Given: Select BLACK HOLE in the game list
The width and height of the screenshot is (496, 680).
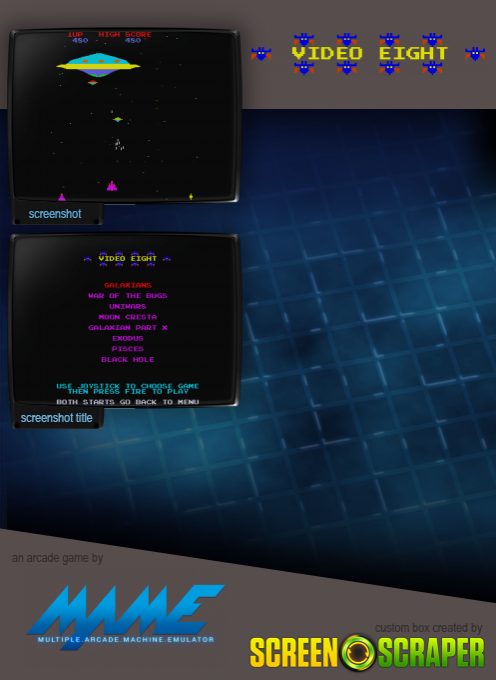Looking at the screenshot, I should pos(127,359).
